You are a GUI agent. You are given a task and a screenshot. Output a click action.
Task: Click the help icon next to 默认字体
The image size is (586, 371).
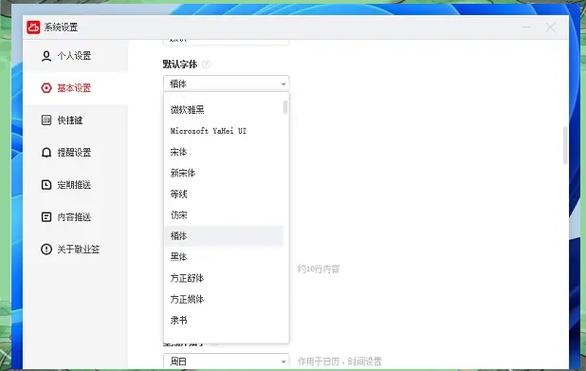[206, 64]
